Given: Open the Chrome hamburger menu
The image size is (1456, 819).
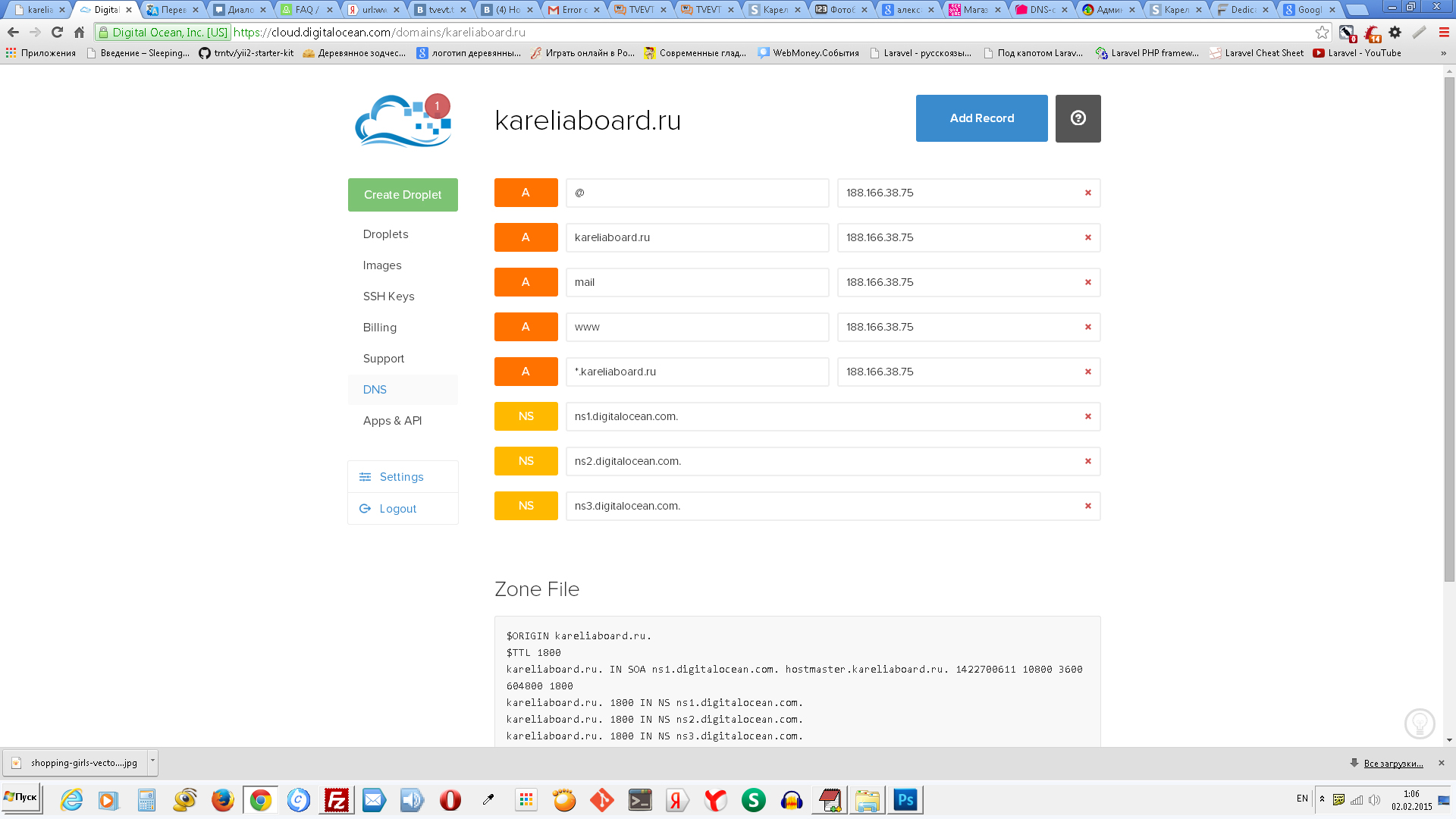Looking at the screenshot, I should 1444,33.
